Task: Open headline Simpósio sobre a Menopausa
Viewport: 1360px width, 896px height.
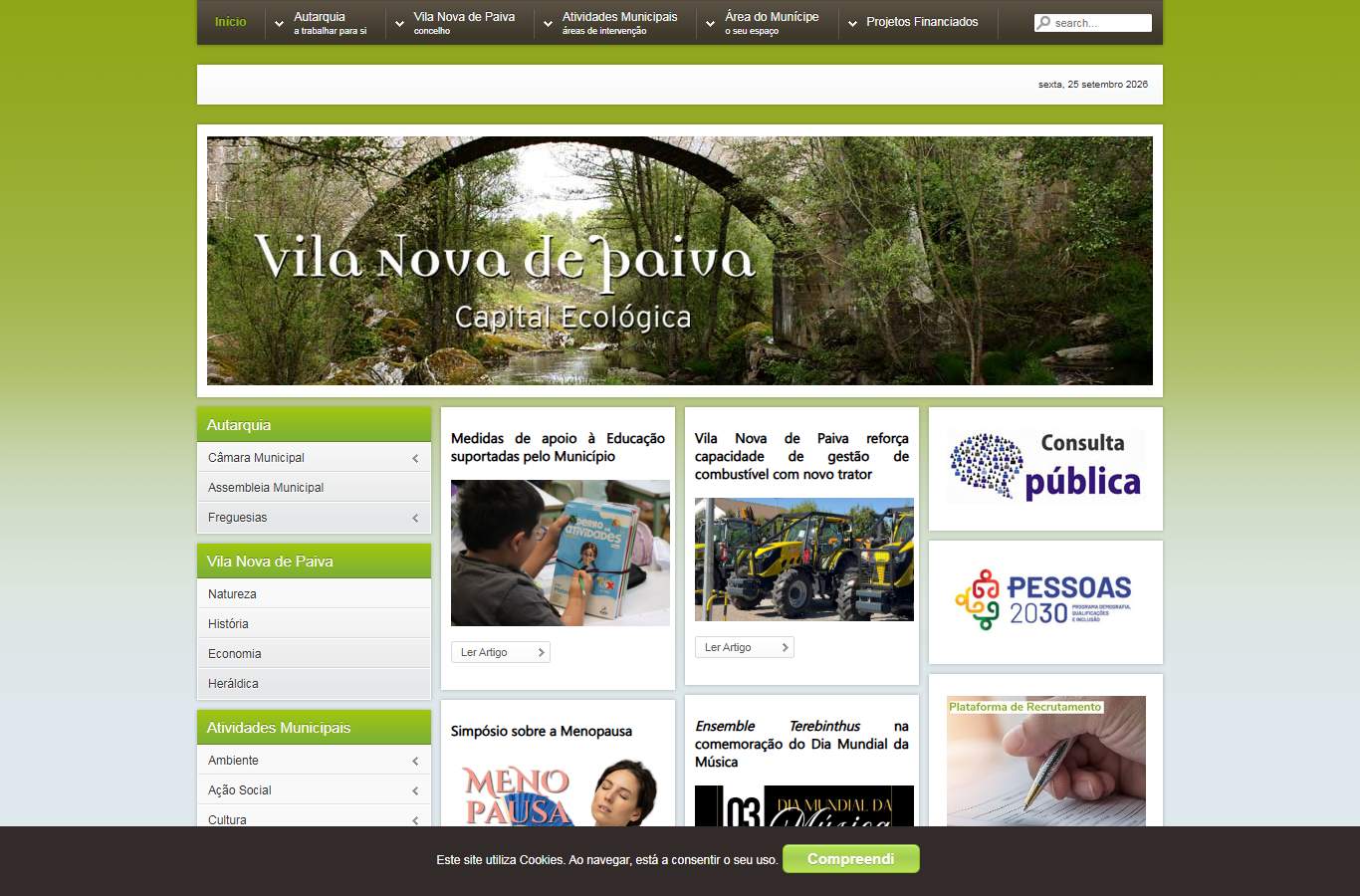Action: pyautogui.click(x=542, y=731)
